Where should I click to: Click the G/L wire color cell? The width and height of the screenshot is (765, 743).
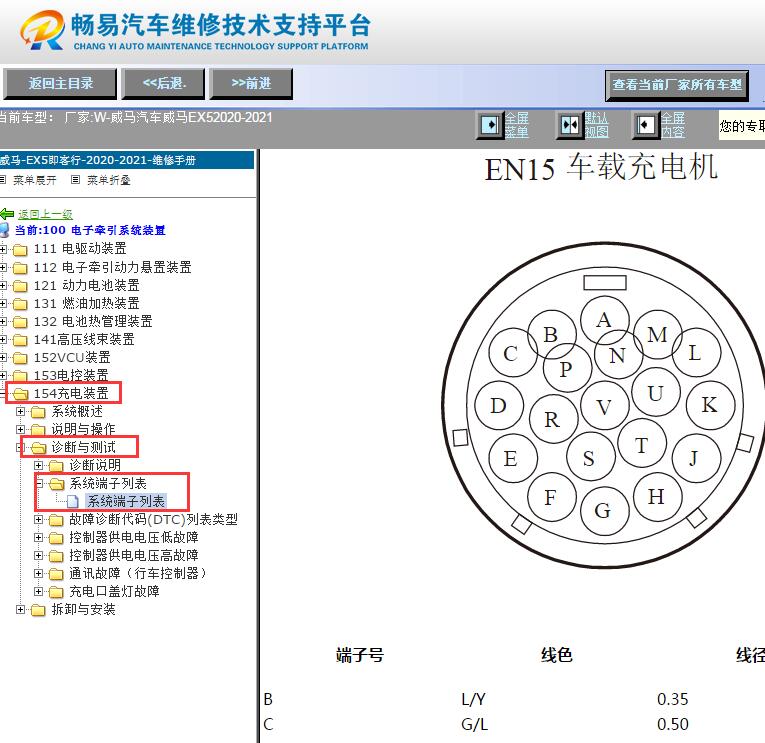pos(474,724)
